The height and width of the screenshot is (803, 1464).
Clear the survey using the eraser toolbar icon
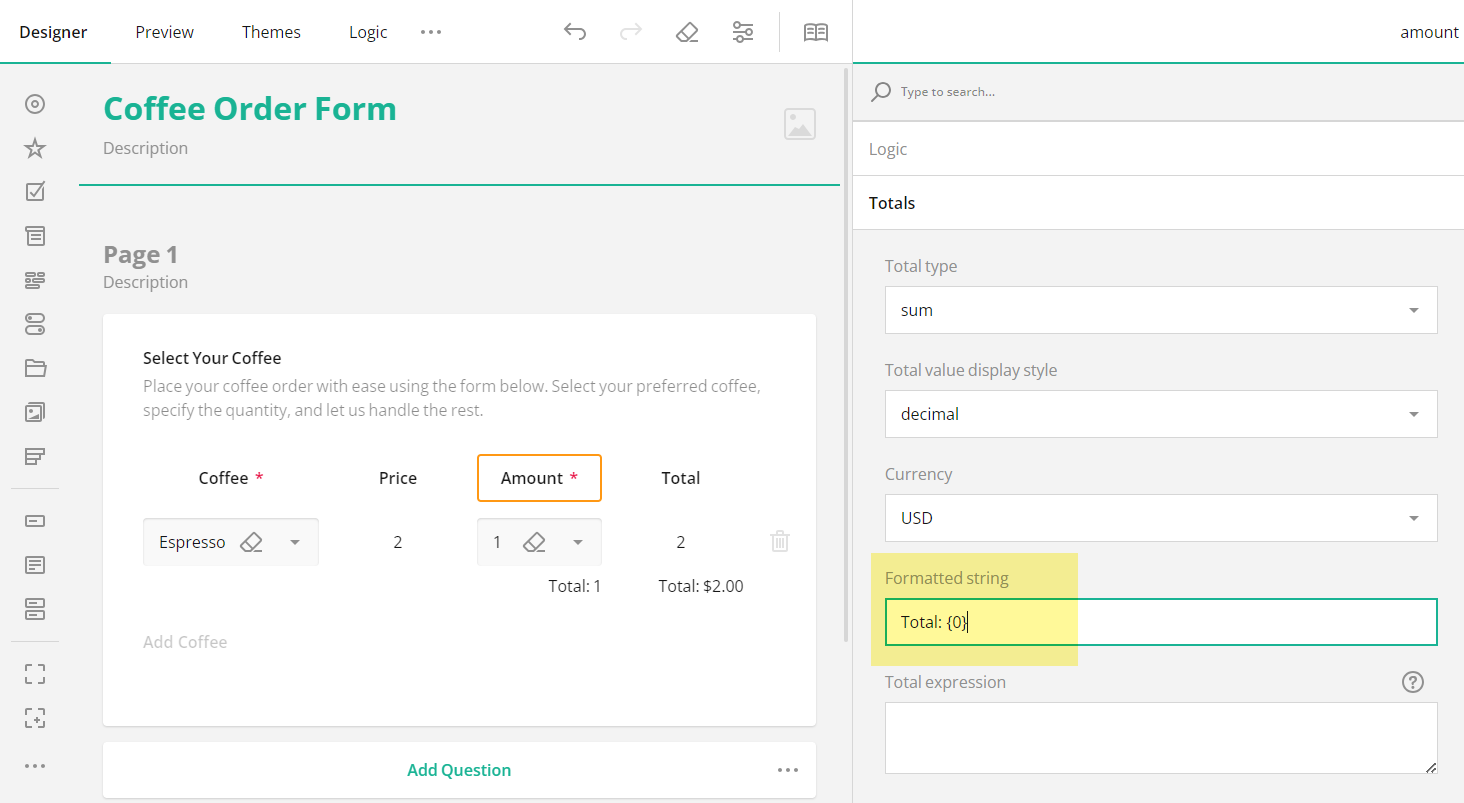687,31
